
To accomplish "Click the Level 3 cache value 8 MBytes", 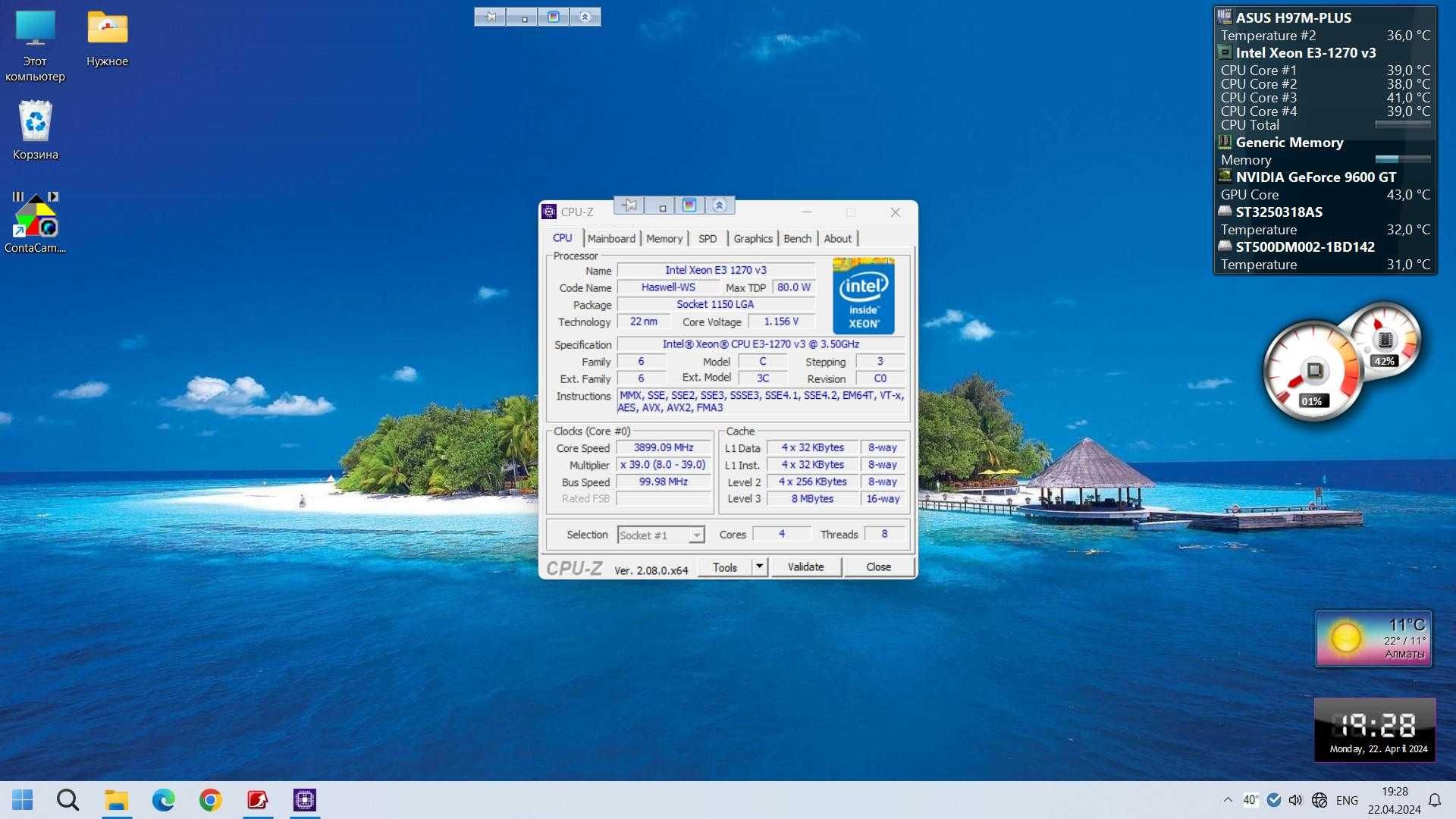I will (x=812, y=499).
